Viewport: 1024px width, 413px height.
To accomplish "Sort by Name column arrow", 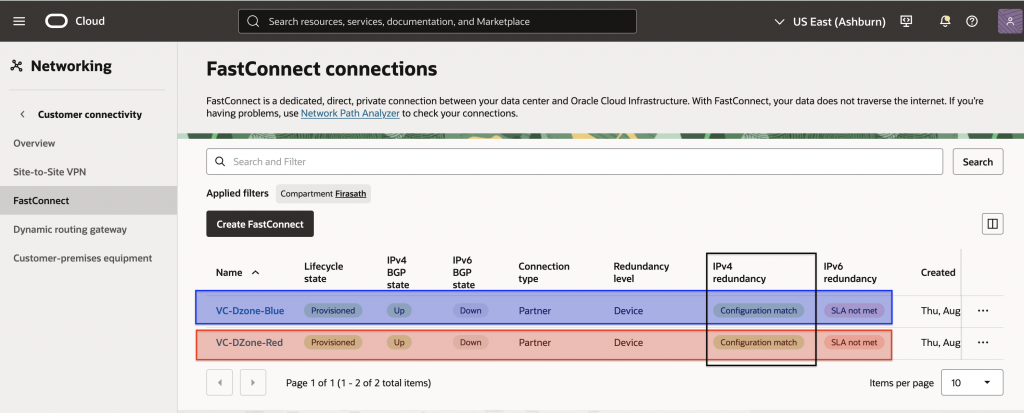I will [x=255, y=273].
